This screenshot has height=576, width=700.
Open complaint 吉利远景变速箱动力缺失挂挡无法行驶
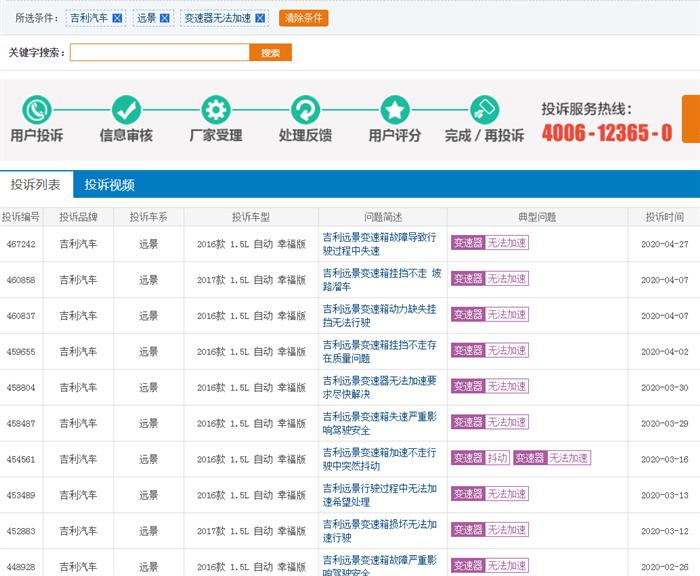[379, 316]
